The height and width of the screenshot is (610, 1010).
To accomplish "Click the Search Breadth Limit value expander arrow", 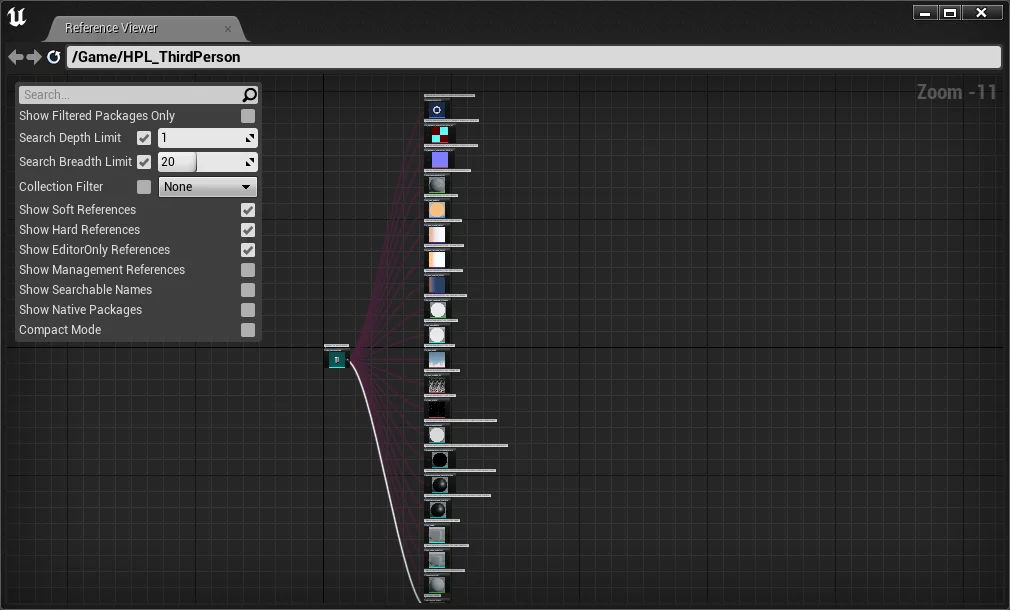I will (250, 162).
